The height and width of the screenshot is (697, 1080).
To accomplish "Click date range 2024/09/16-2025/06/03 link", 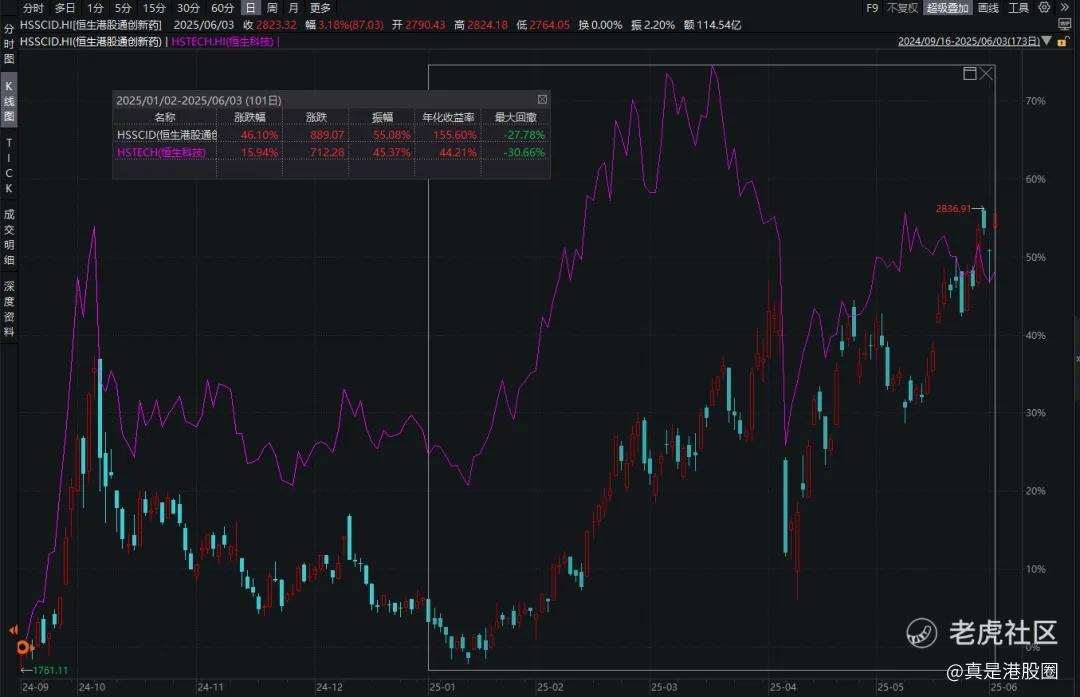I will tap(968, 41).
